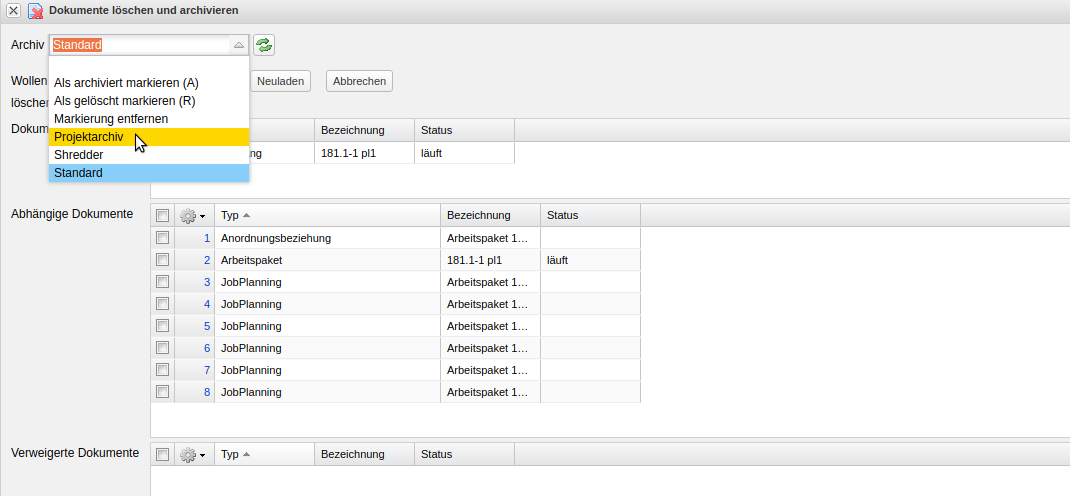Click the document delete icon in title bar
This screenshot has height=496, width=1070.
35,10
